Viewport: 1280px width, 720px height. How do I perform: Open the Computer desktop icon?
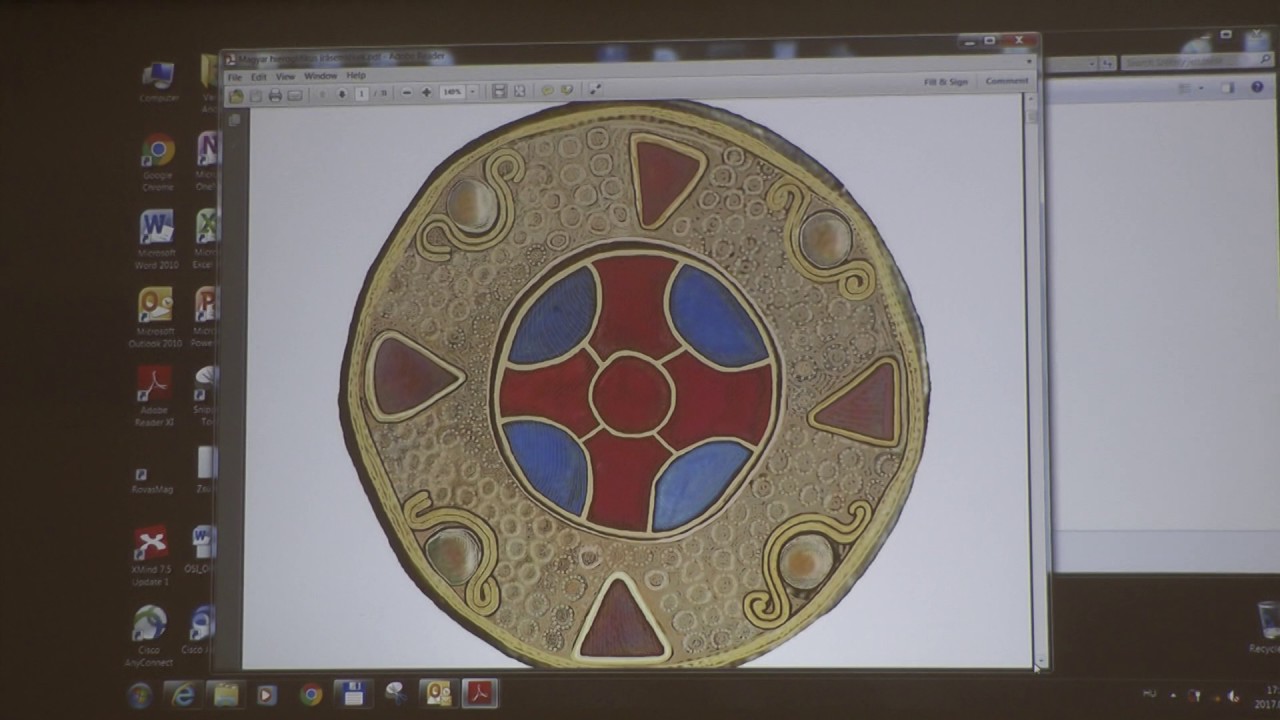point(158,82)
